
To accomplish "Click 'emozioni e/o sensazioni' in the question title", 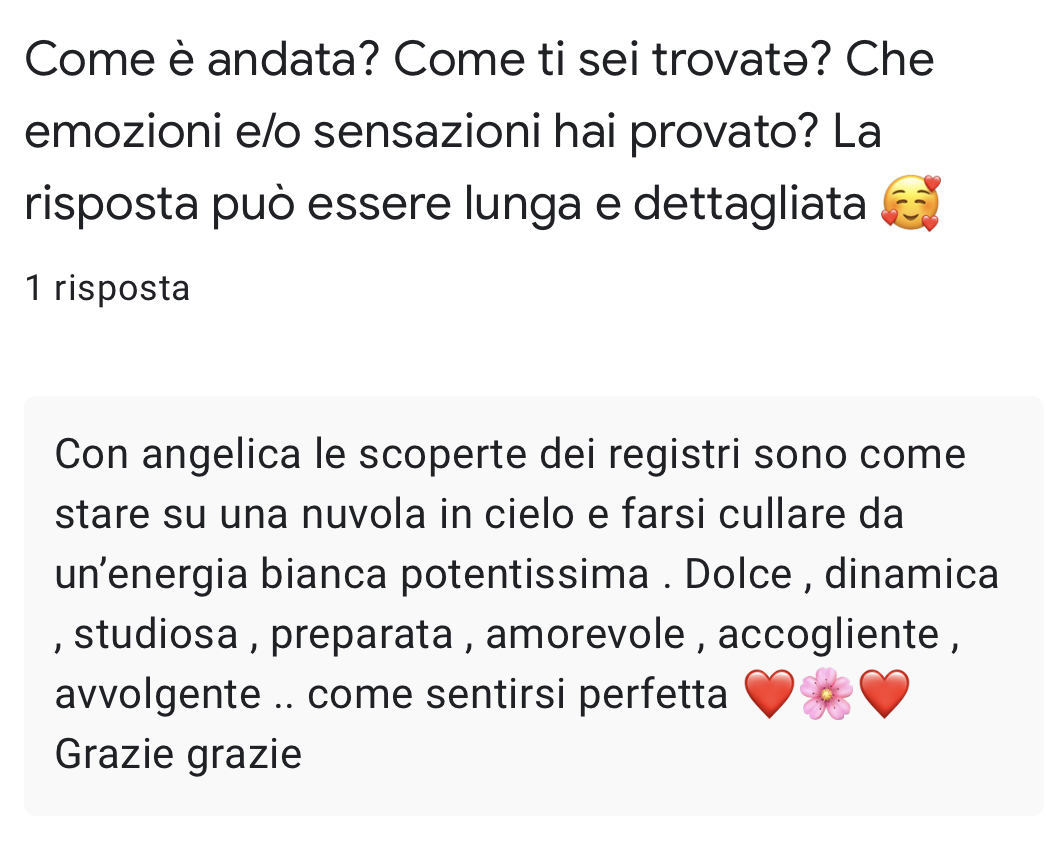I will (282, 131).
